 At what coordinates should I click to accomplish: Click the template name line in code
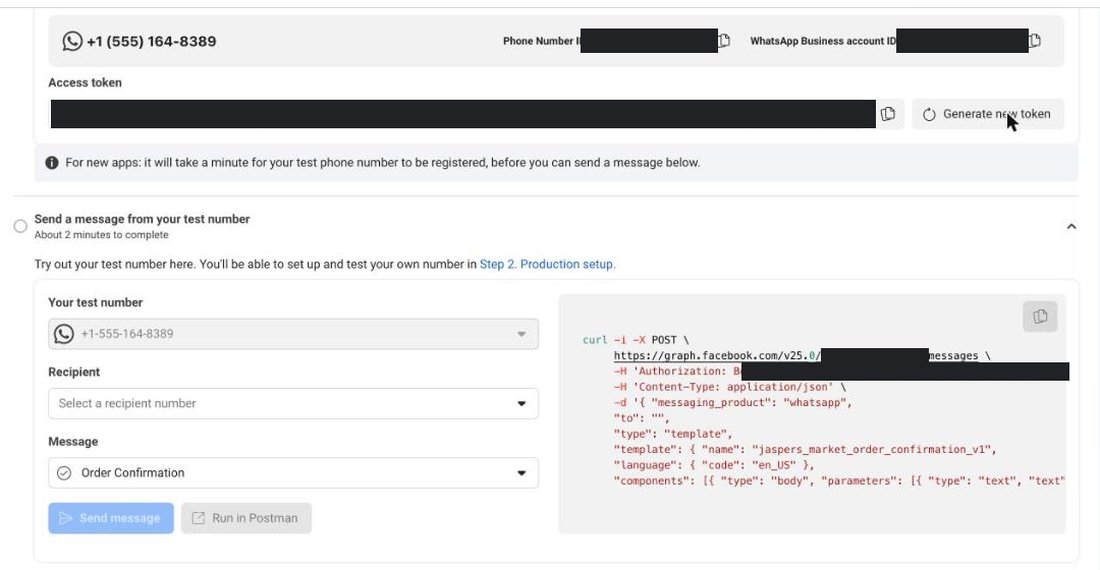point(805,449)
